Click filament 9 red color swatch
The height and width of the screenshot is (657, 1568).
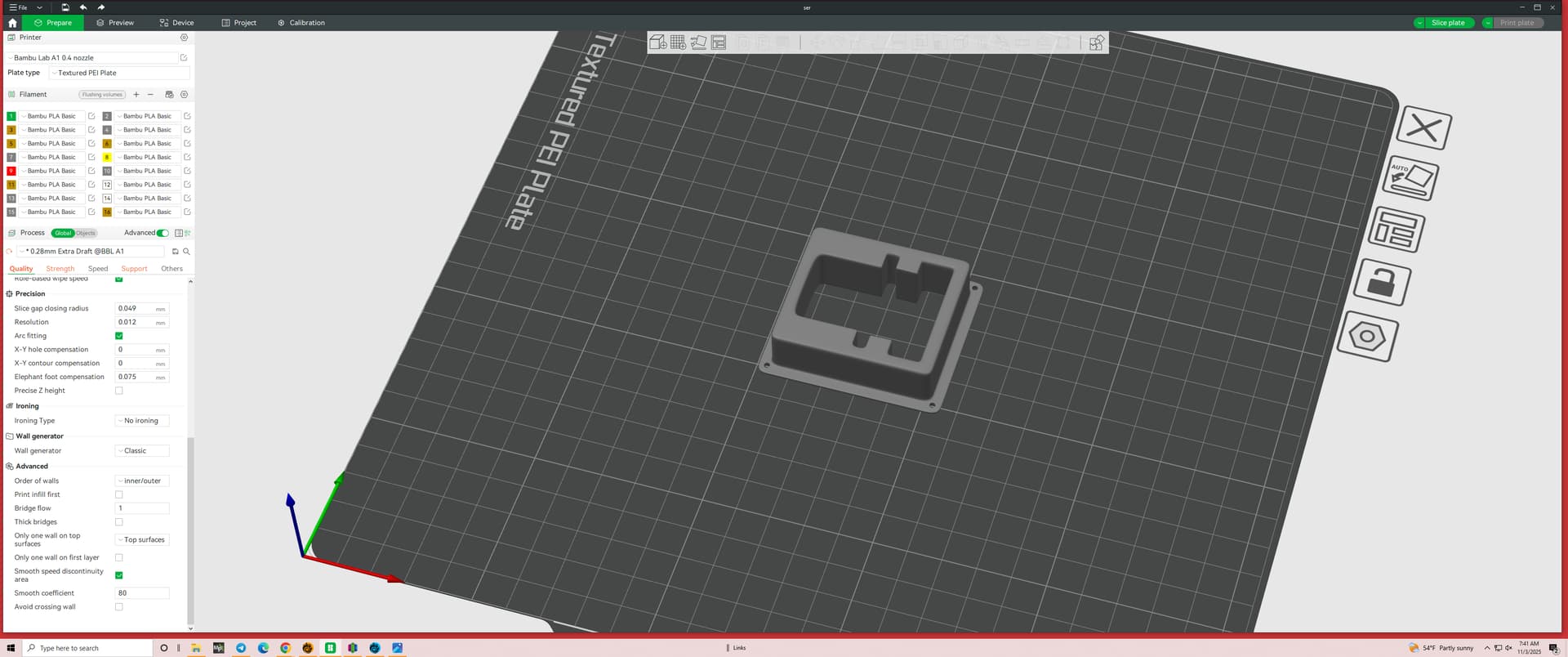click(11, 171)
